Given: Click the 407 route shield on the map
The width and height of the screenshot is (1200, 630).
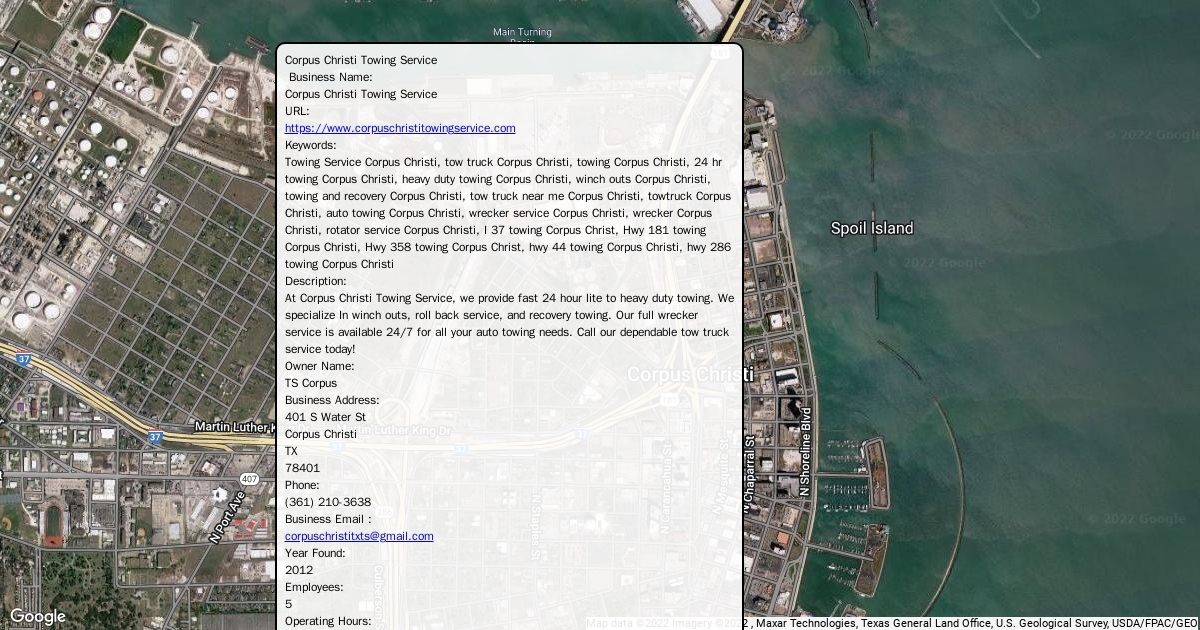Looking at the screenshot, I should click(x=249, y=479).
